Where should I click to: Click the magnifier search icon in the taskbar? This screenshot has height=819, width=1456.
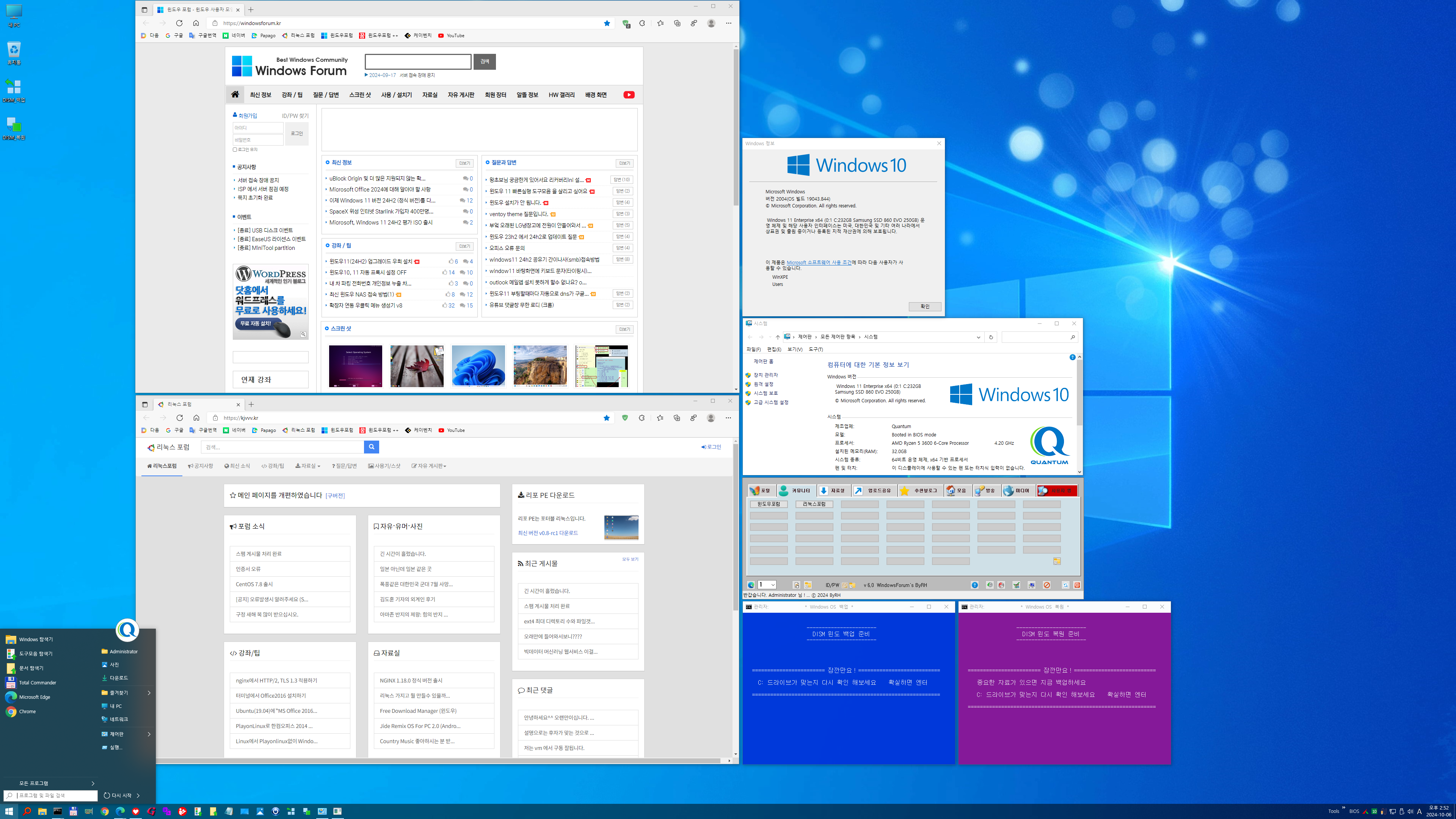pyautogui.click(x=27, y=811)
